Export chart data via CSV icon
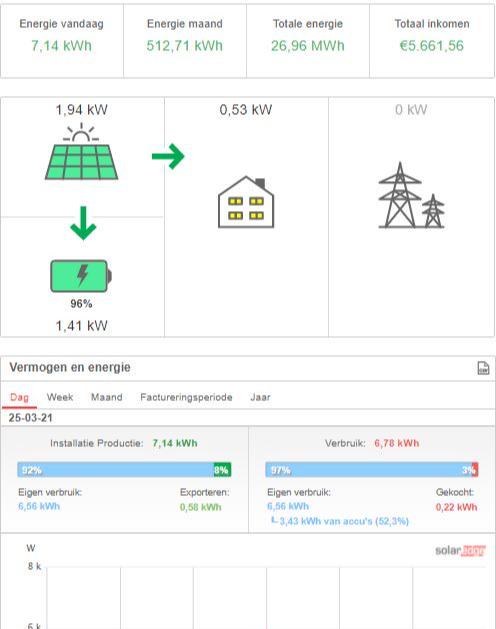Viewport: 496px width, 629px height. pyautogui.click(x=483, y=368)
